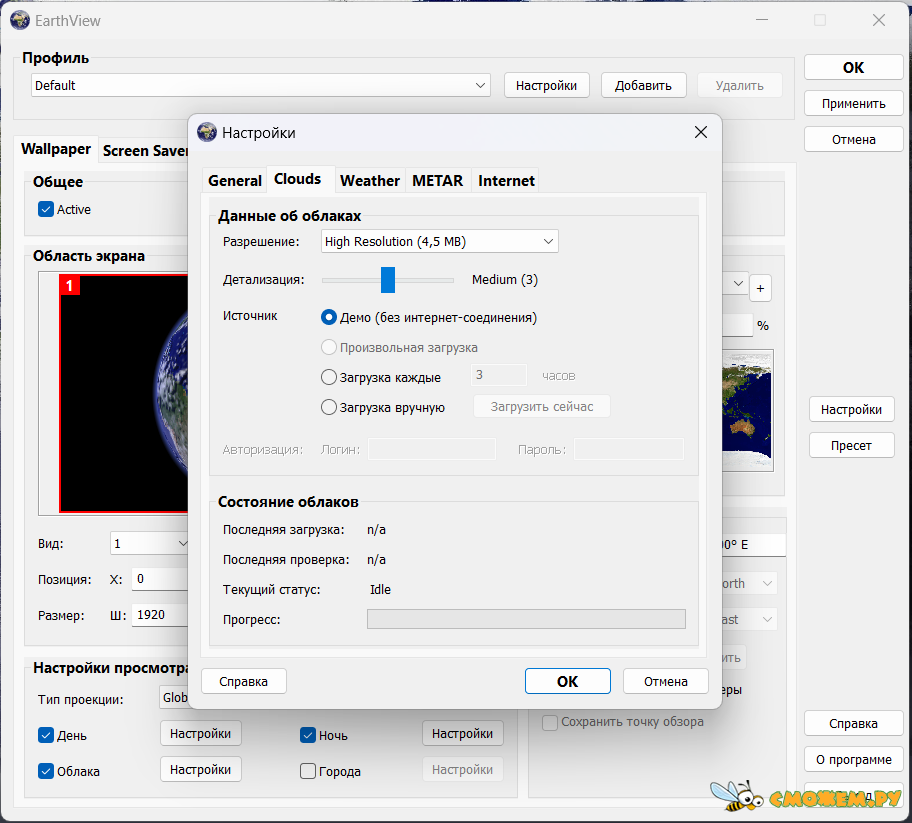Switch to the General tab

[x=235, y=181]
